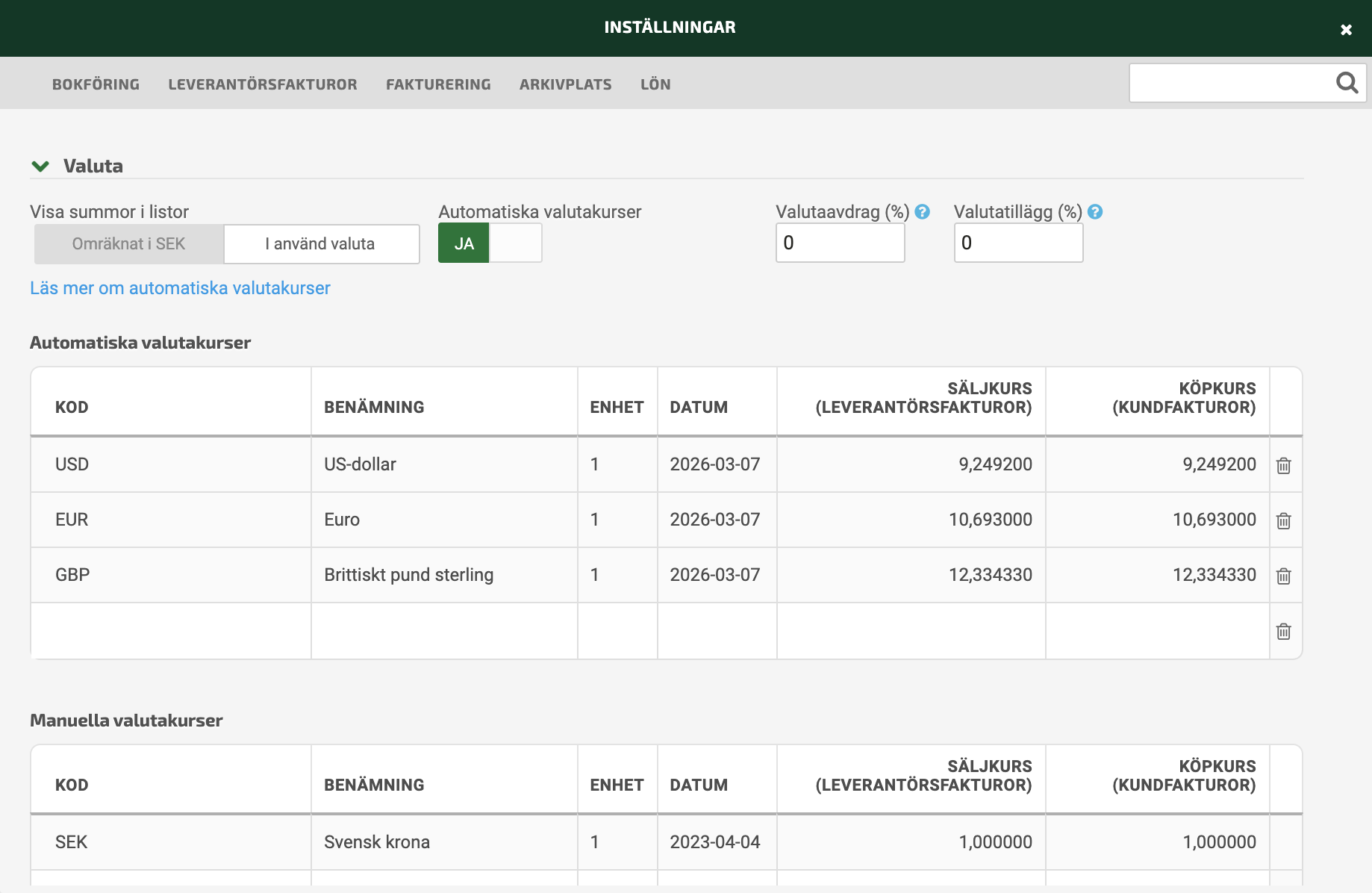The height and width of the screenshot is (893, 1372).
Task: Open 'Läs mer om automatiska valutakurser' link
Action: pos(180,288)
